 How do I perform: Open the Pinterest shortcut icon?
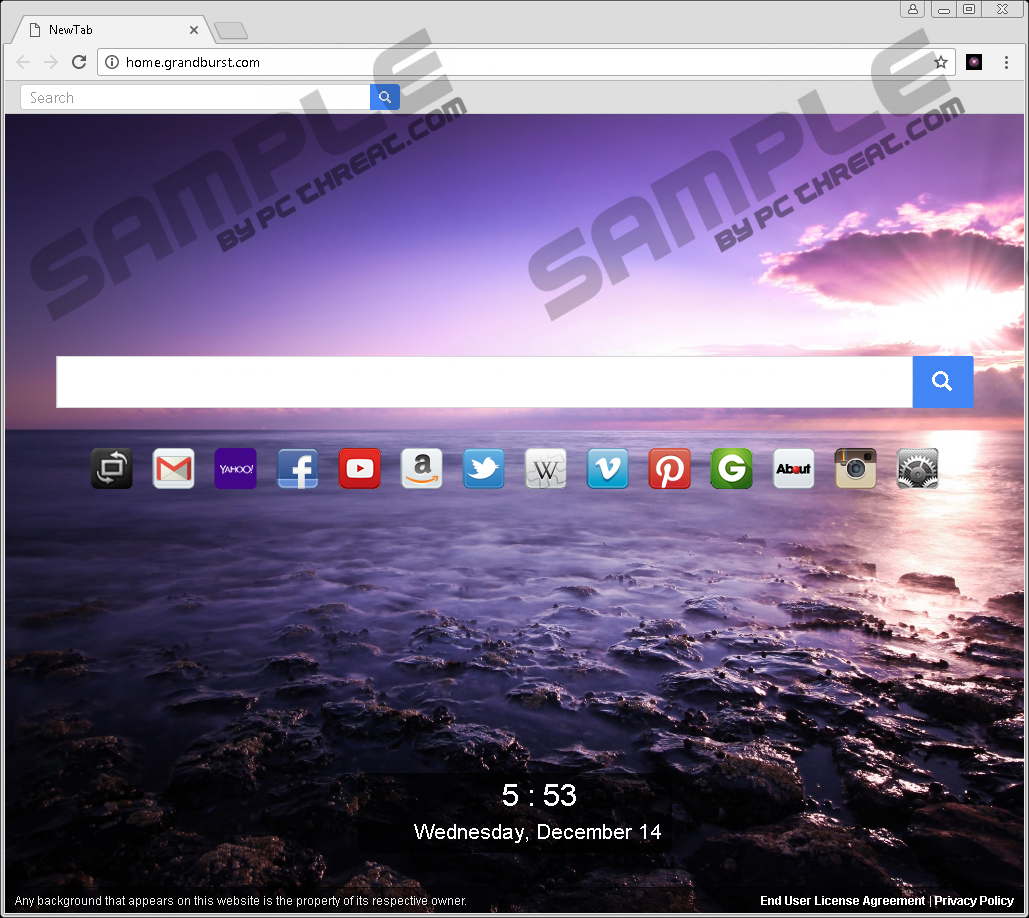point(670,469)
